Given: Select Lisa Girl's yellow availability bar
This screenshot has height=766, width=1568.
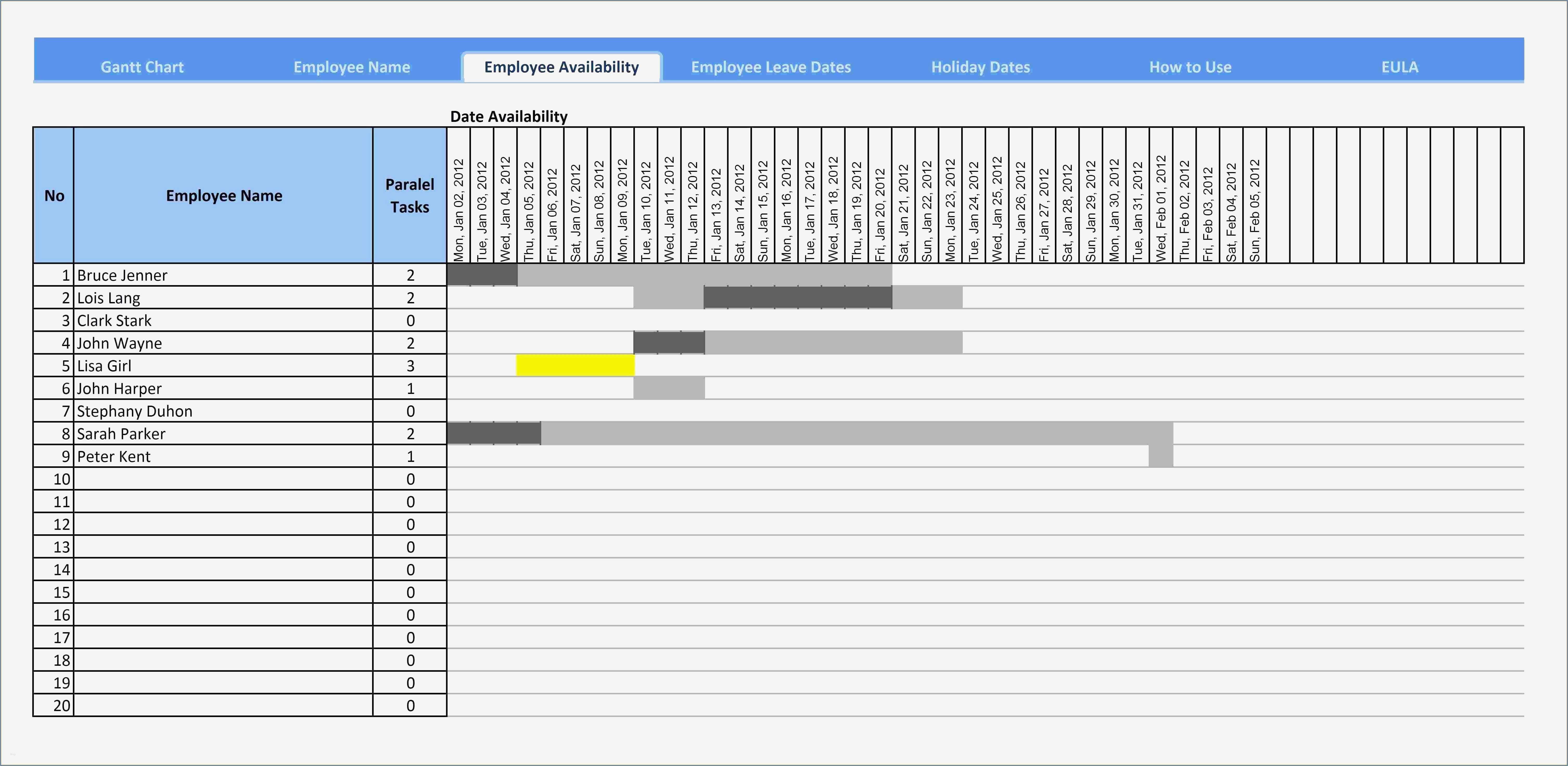Looking at the screenshot, I should [575, 365].
